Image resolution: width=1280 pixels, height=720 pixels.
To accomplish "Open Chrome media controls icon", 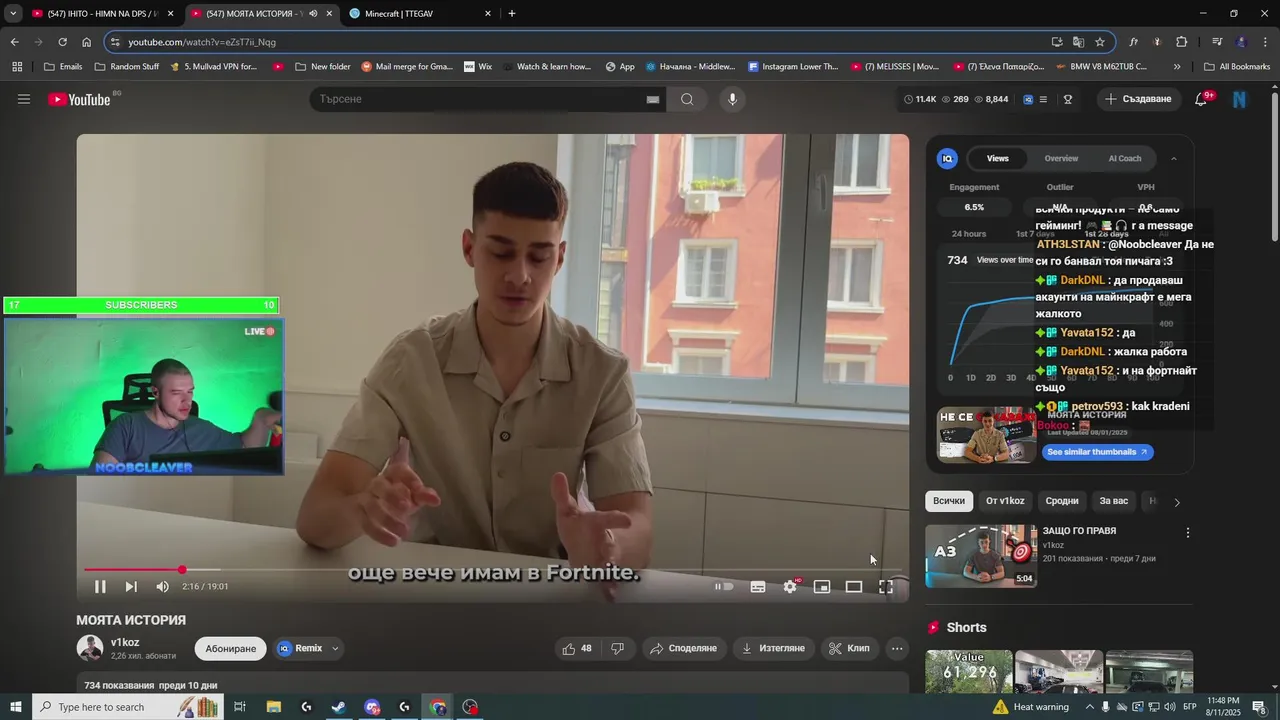I will click(x=1217, y=42).
